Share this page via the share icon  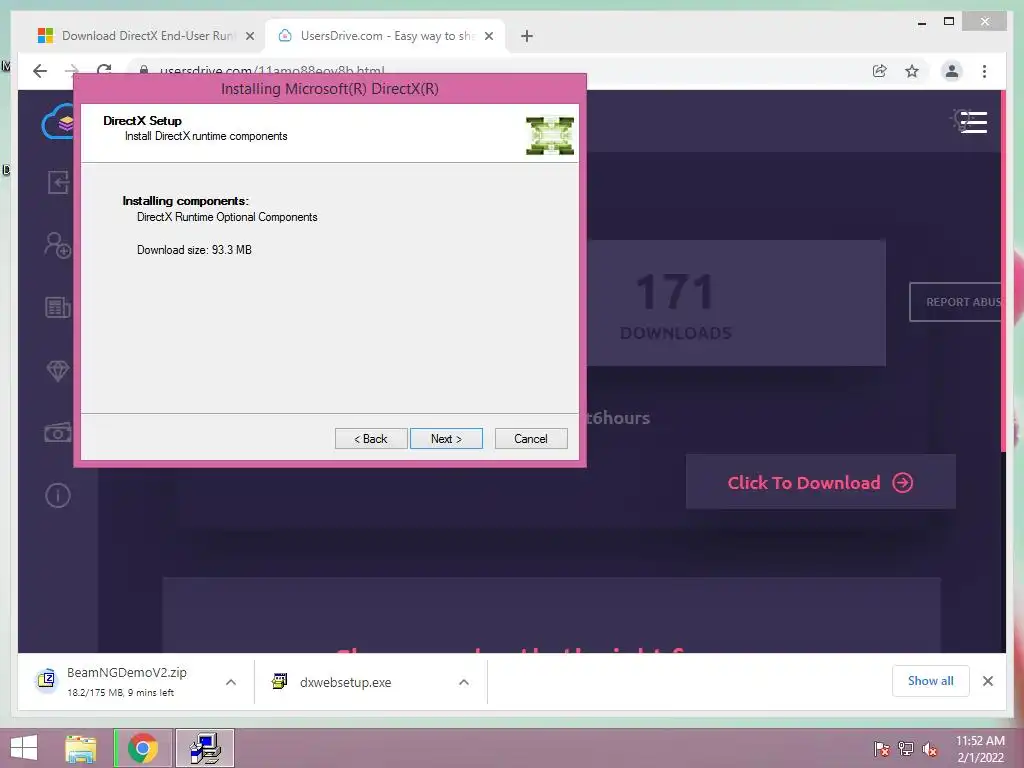(880, 71)
